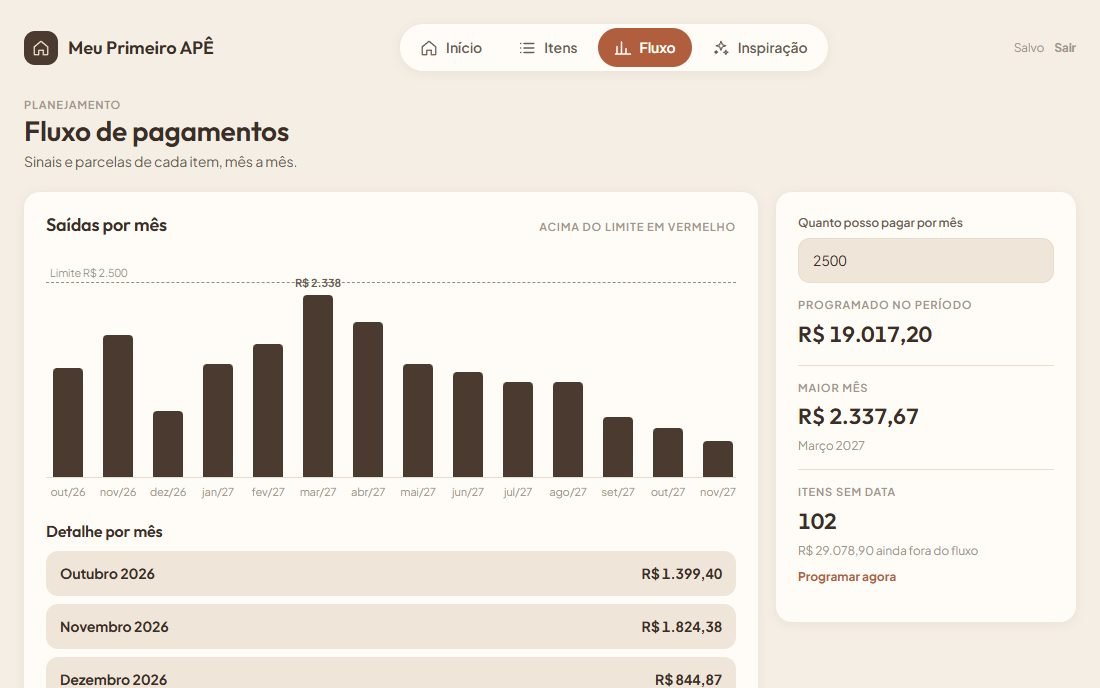
Task: Click the home icon in the Início tab
Action: coord(429,48)
